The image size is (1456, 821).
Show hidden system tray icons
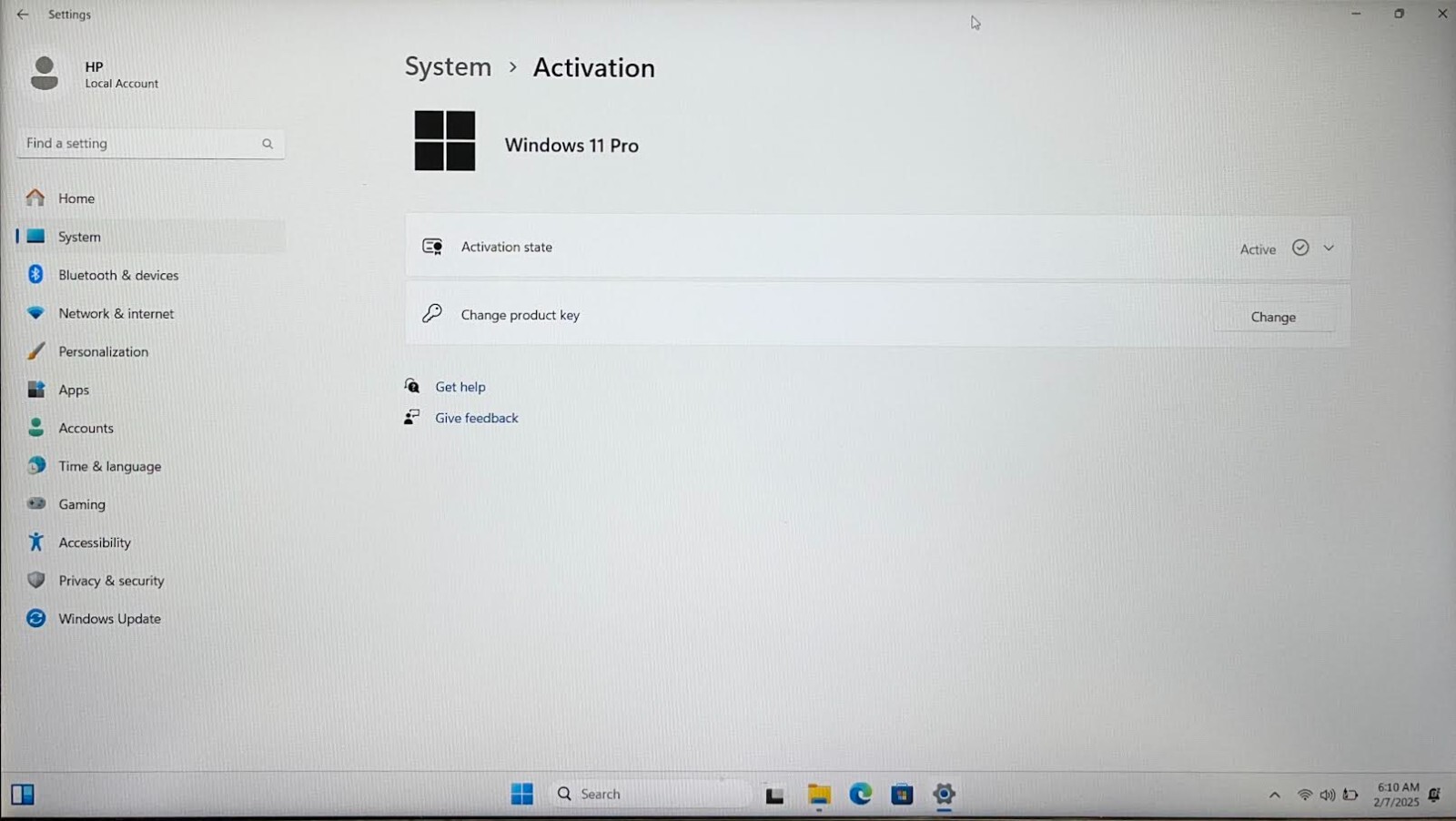coord(1275,796)
